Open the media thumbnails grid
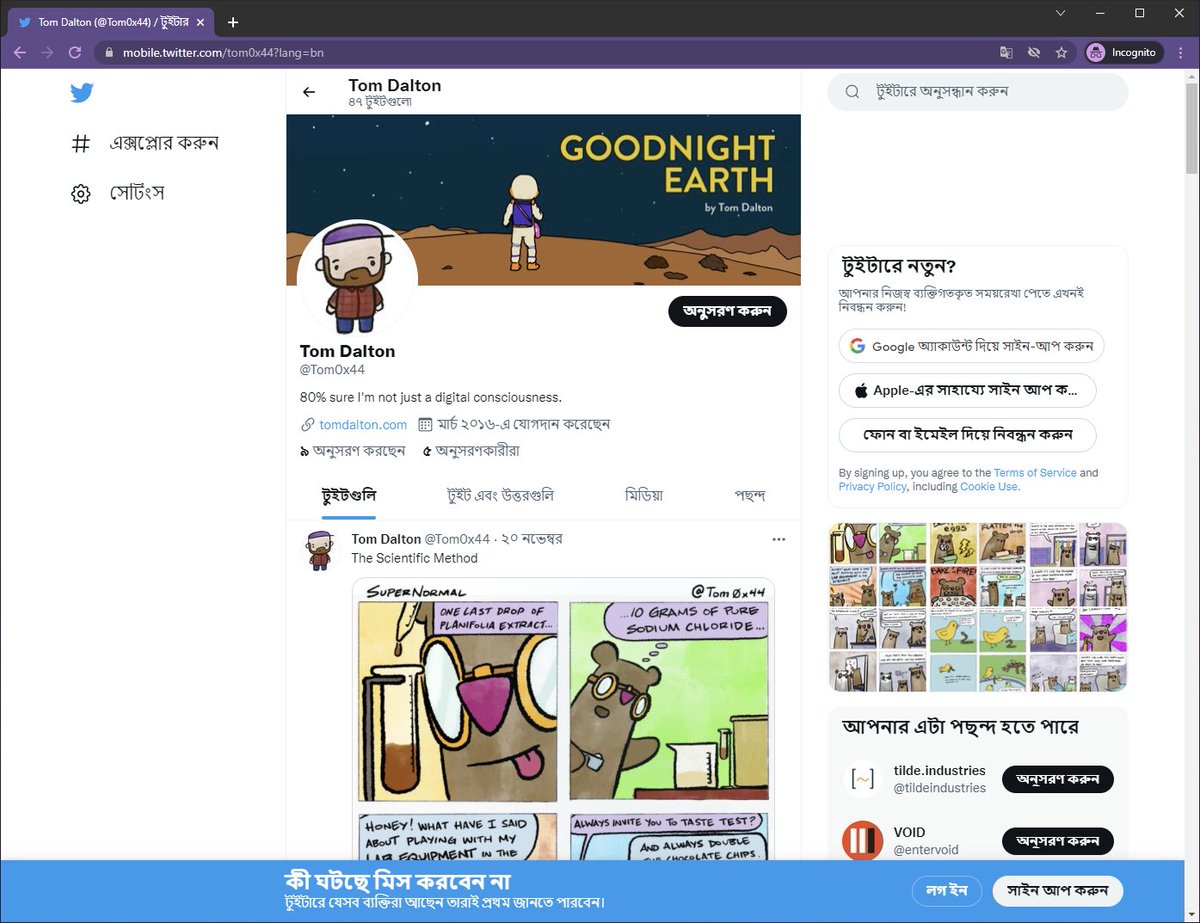This screenshot has width=1200, height=923. [978, 607]
